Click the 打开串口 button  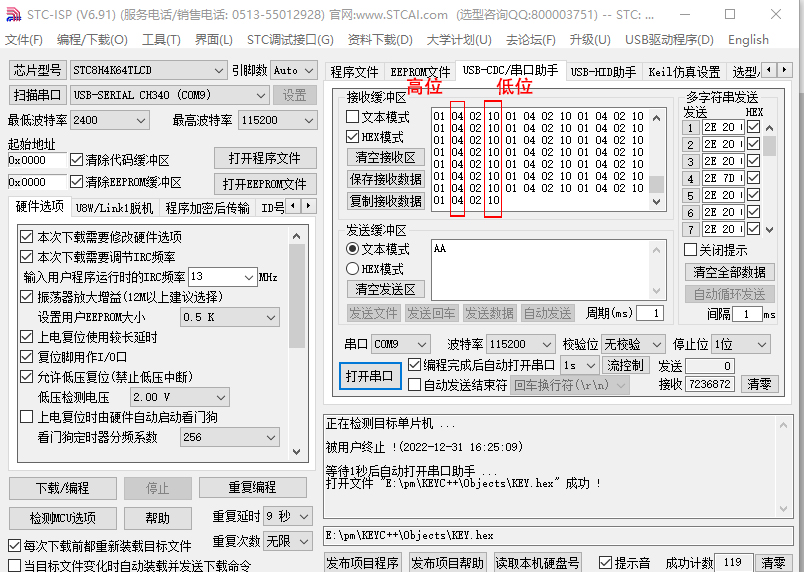370,376
